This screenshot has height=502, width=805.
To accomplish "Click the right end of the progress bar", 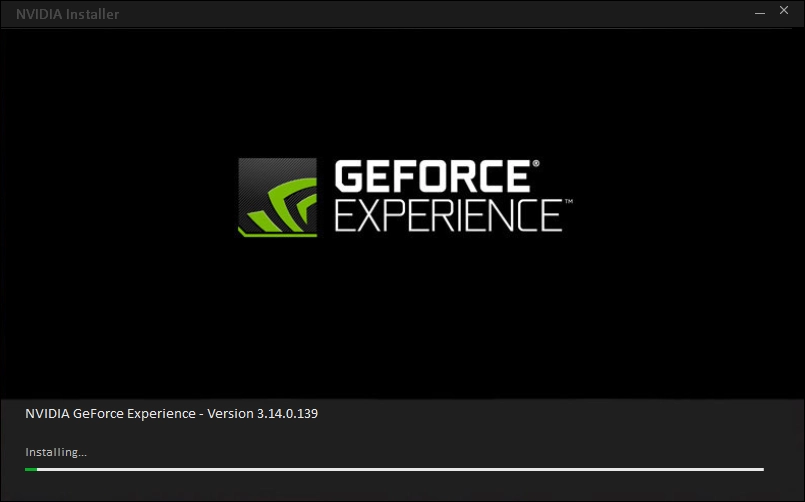I will tap(760, 469).
